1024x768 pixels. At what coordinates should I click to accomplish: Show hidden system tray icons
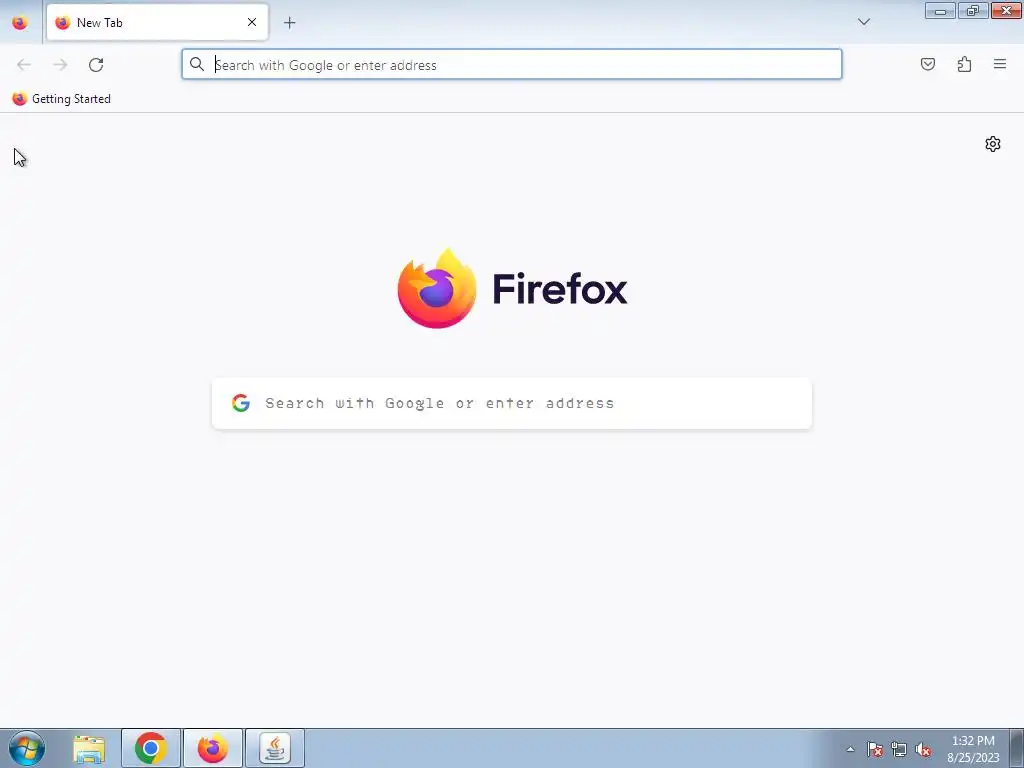(x=850, y=749)
